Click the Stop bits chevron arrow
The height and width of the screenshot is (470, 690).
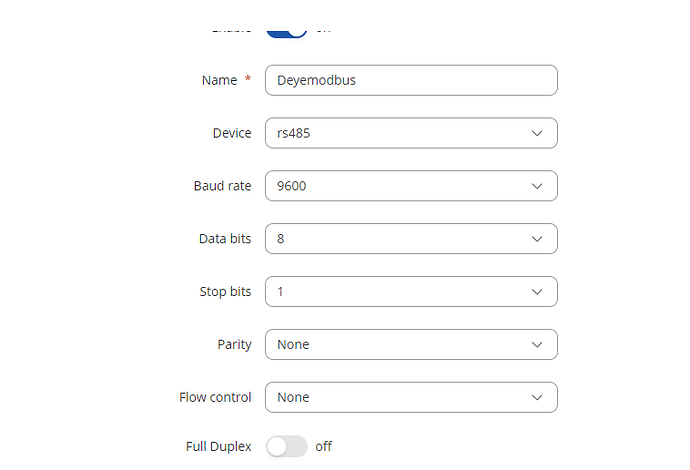point(537,292)
